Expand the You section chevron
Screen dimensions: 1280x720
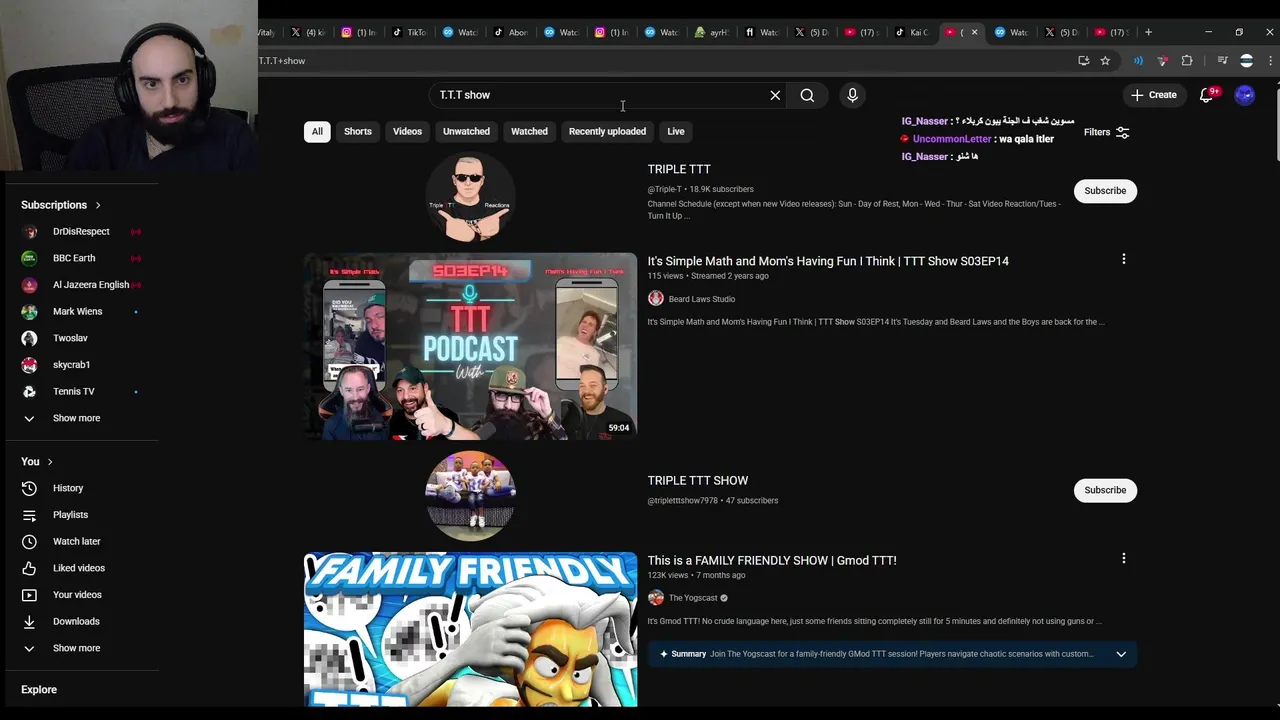[x=50, y=462]
